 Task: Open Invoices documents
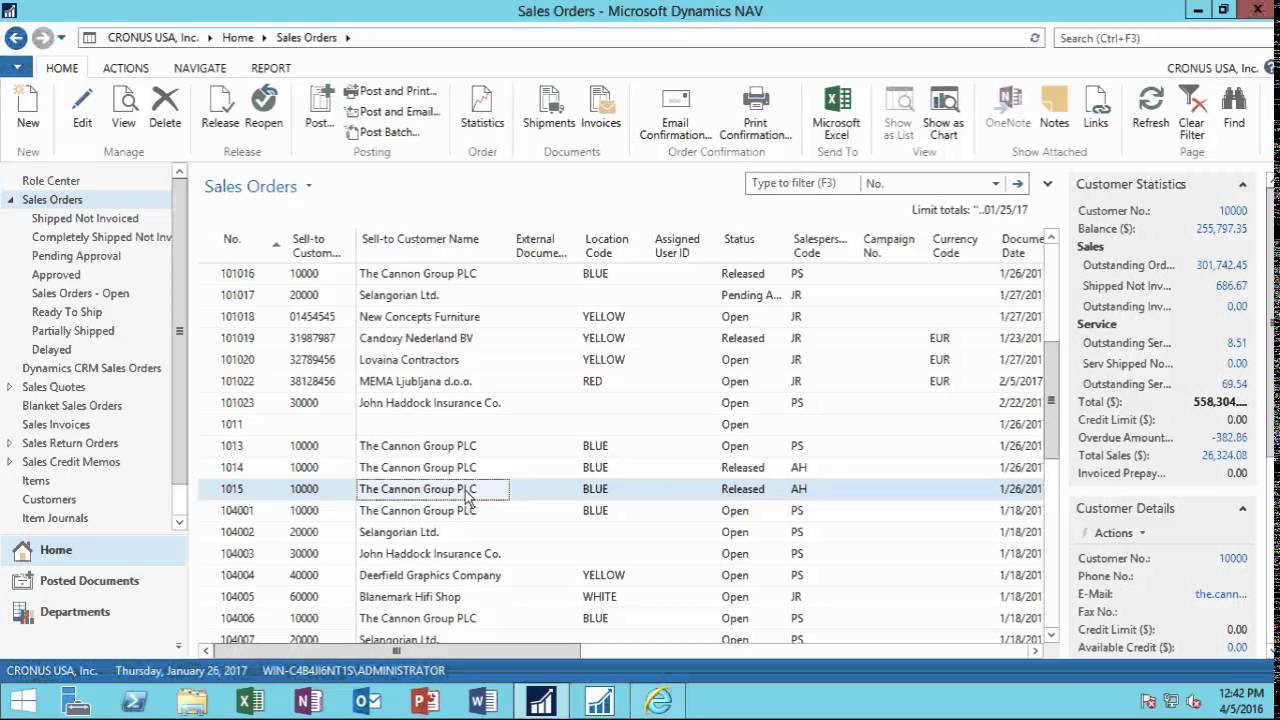601,108
